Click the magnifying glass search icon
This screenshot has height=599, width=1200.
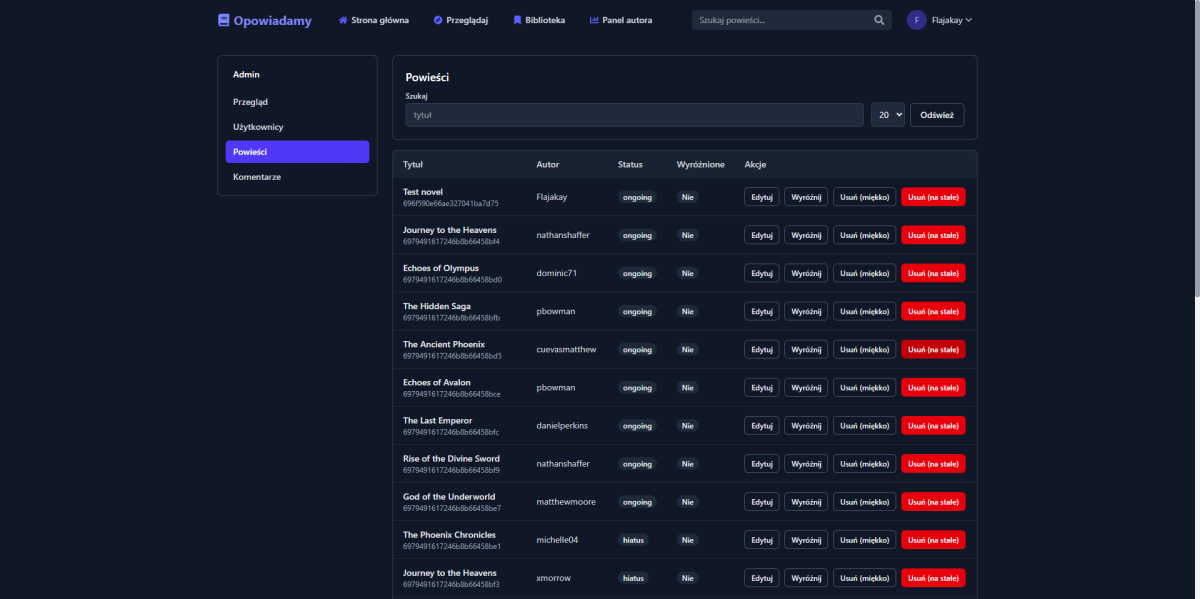(879, 20)
